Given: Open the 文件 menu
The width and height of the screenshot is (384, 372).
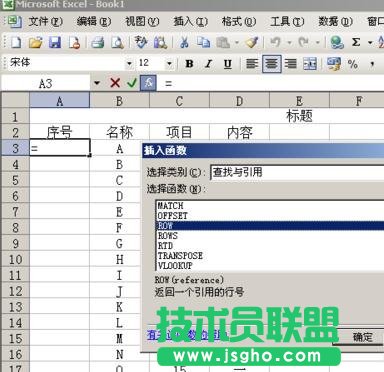Looking at the screenshot, I should (45, 22).
